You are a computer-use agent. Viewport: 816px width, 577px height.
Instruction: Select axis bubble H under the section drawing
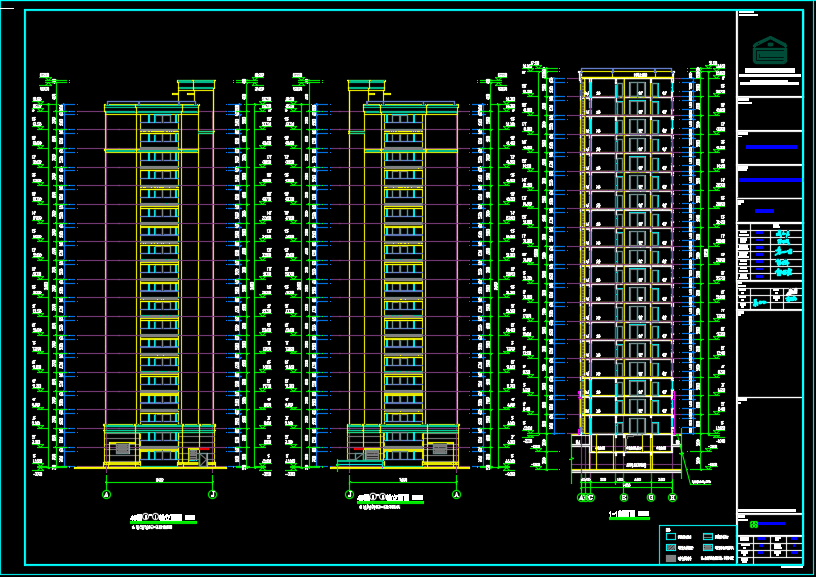(x=672, y=497)
